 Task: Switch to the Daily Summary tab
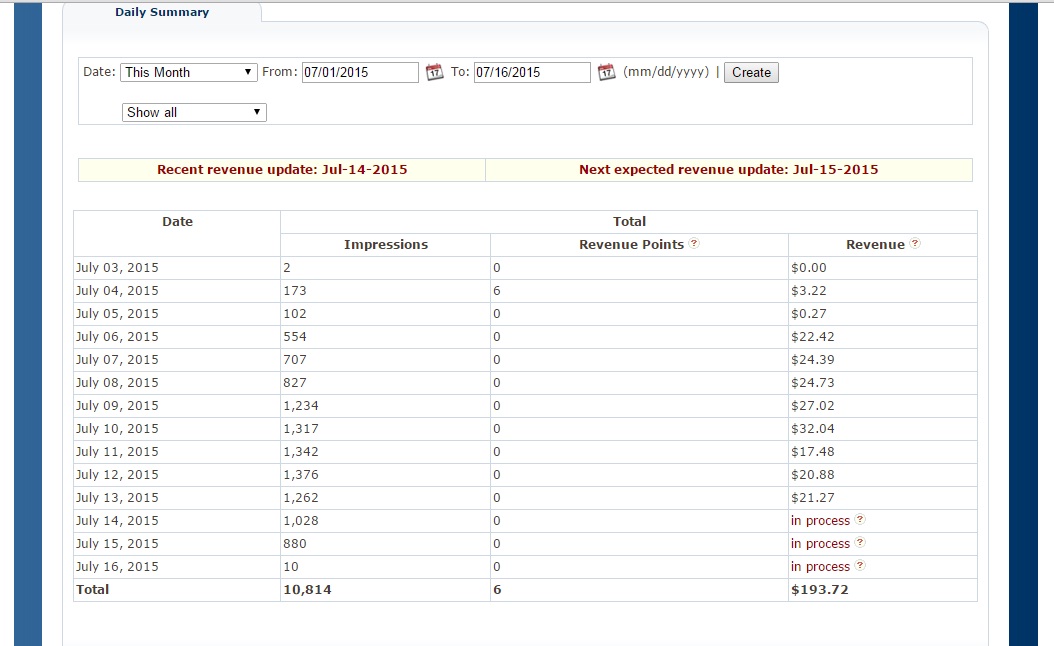tap(162, 13)
